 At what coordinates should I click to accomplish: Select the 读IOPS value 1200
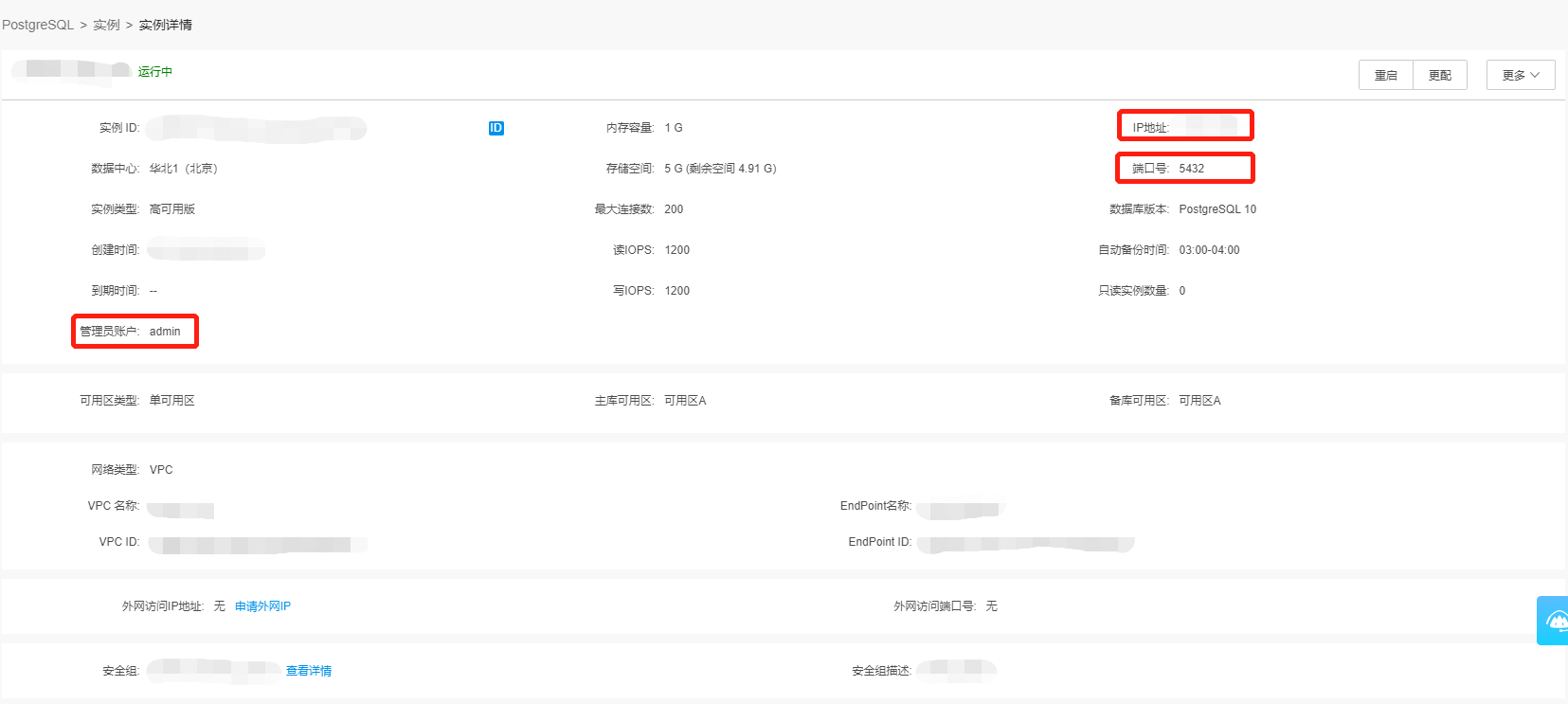click(677, 250)
